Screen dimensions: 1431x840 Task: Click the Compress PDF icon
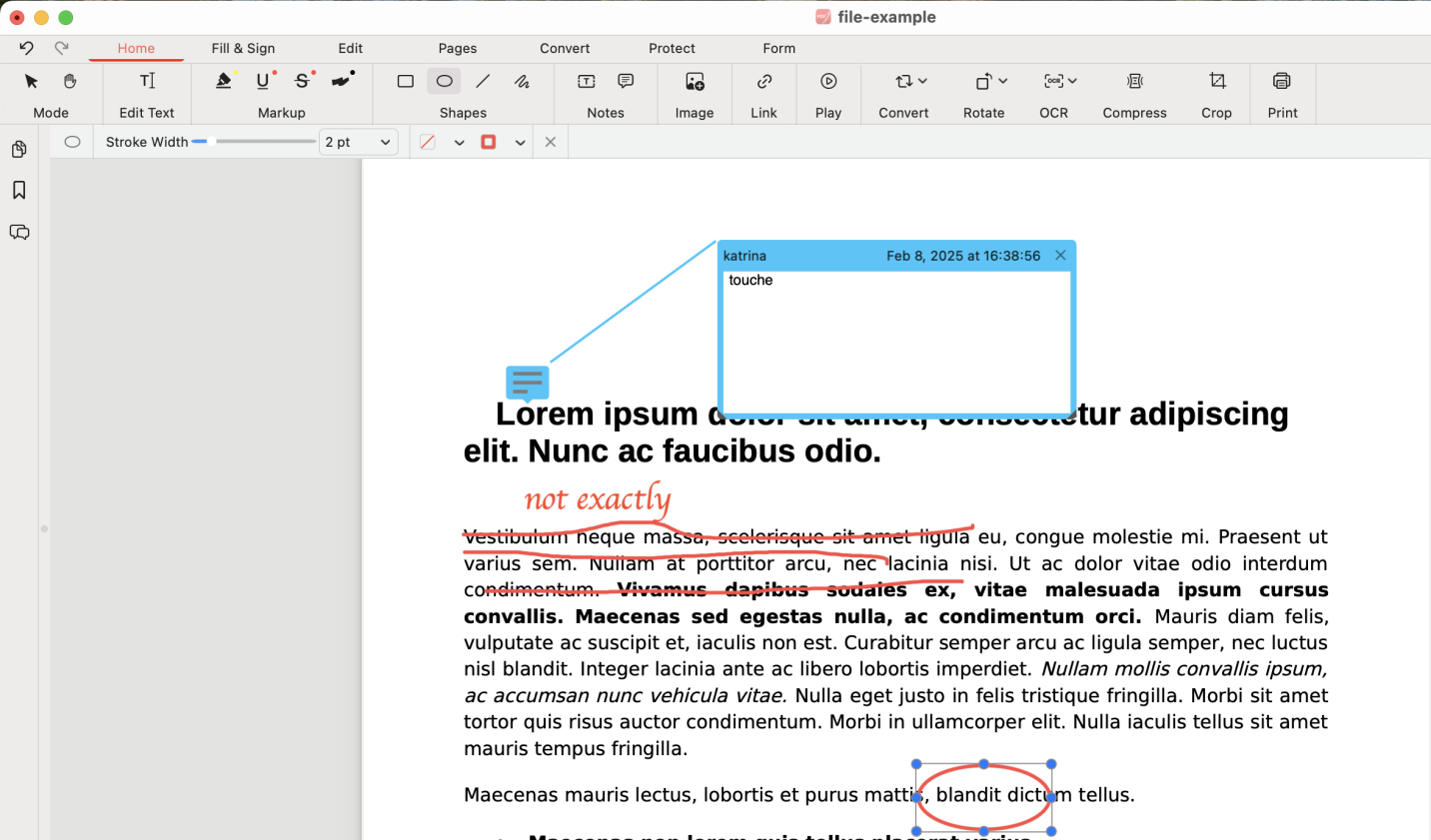(1134, 81)
